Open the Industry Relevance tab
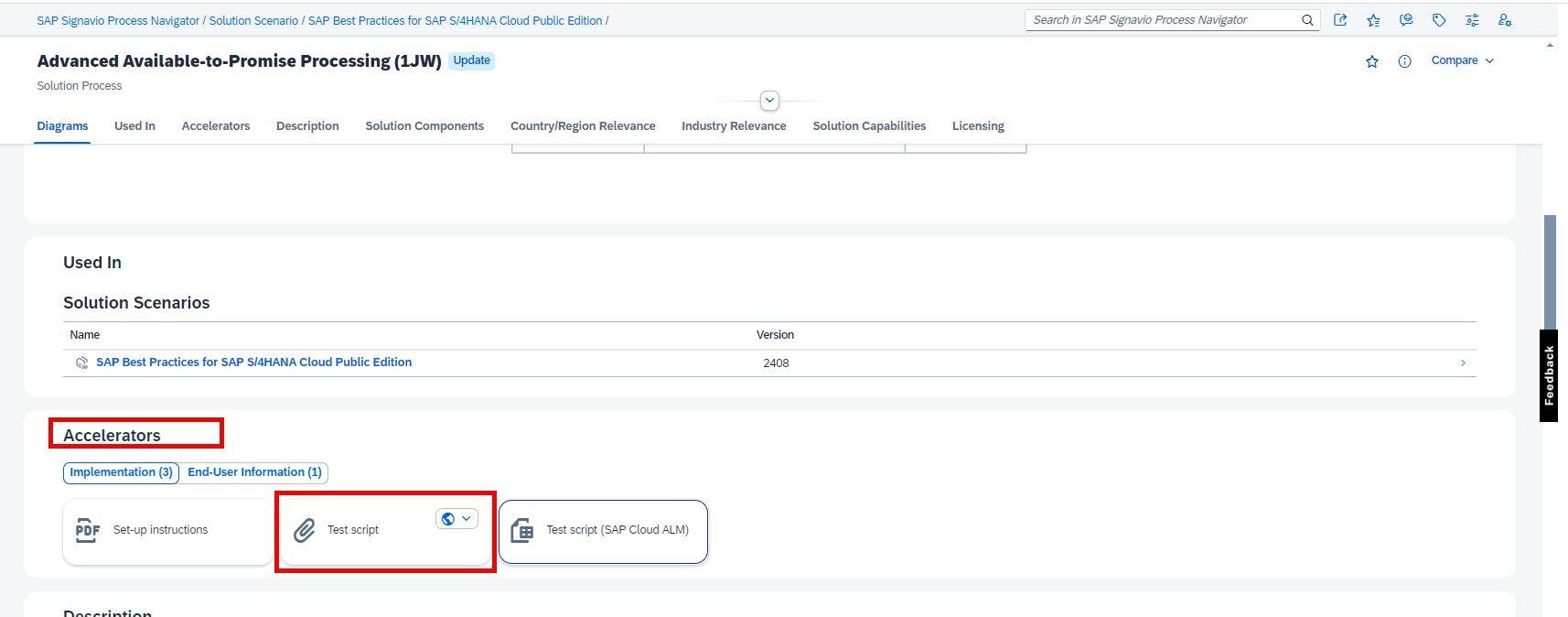 coord(734,126)
